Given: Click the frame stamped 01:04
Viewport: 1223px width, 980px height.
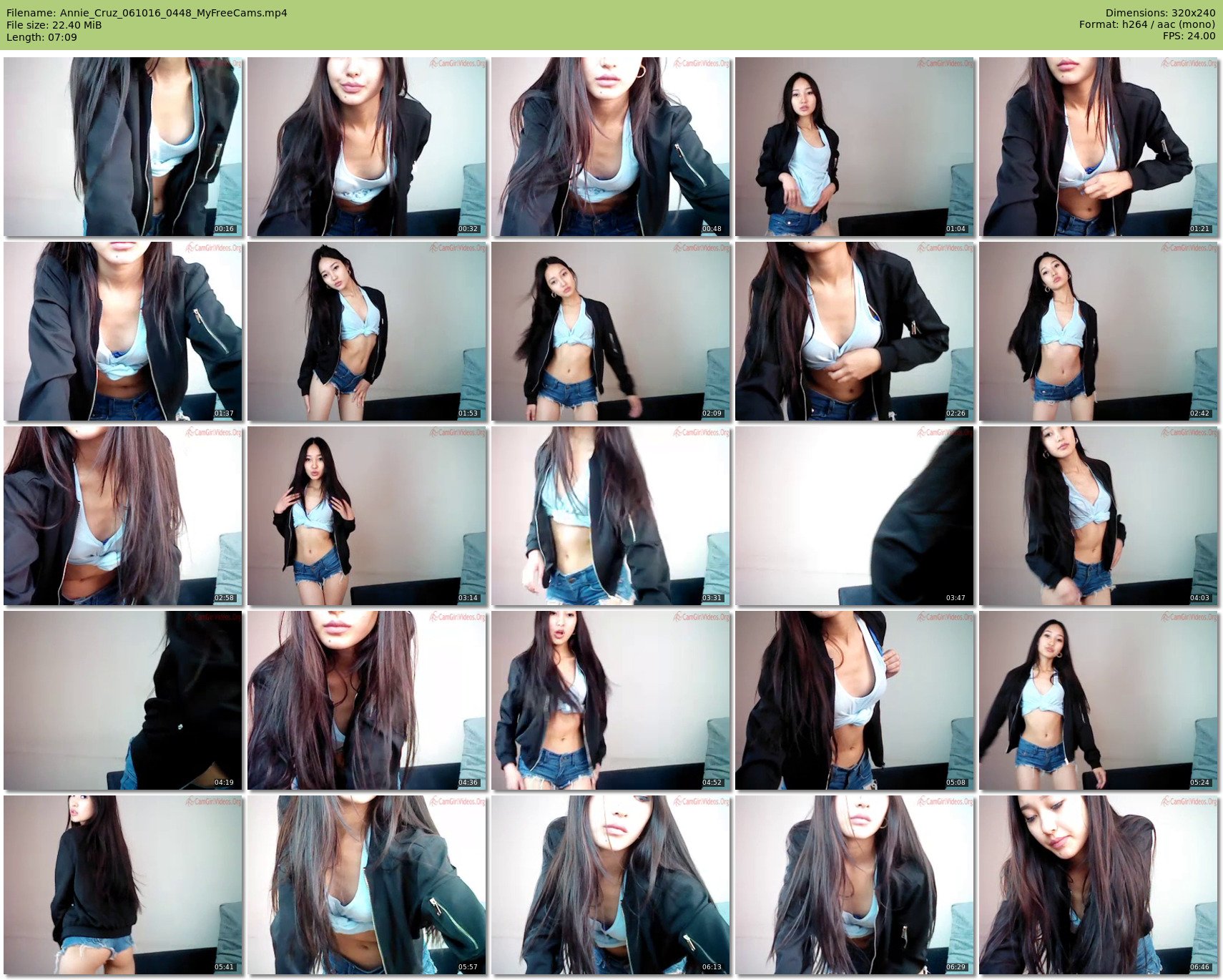Looking at the screenshot, I should pos(855,147).
